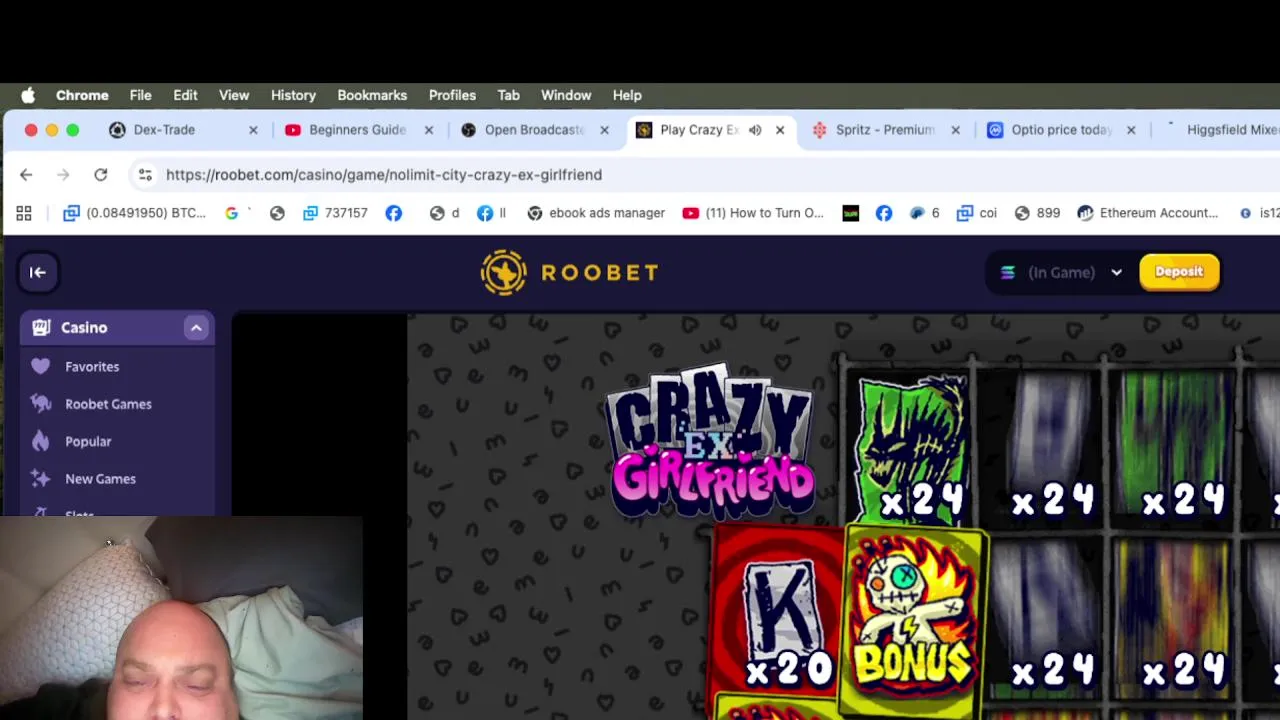Screen dimensions: 1280x720
Task: Open the 899 bookmark
Action: click(1037, 213)
